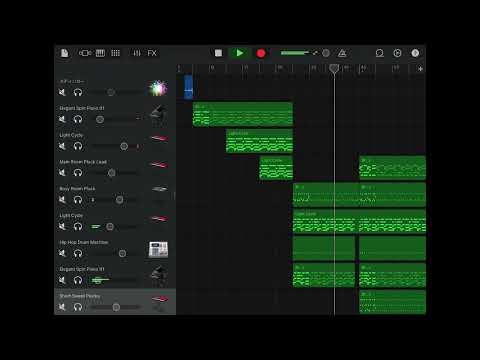Mute the Hip Hop Drum Machine track
Viewport: 480px width, 360px height.
pos(62,253)
